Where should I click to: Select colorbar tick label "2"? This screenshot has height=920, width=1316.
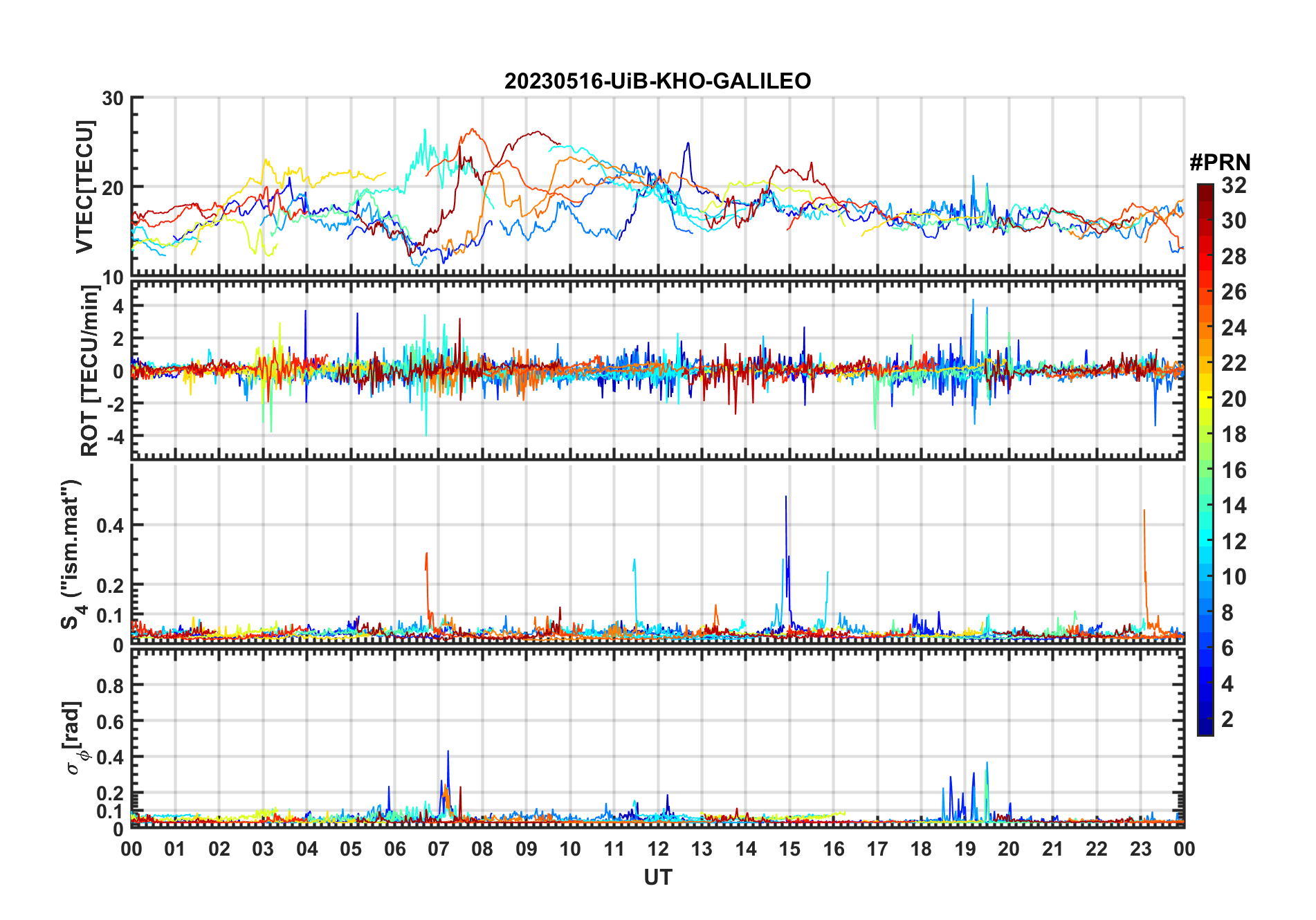click(x=1227, y=719)
